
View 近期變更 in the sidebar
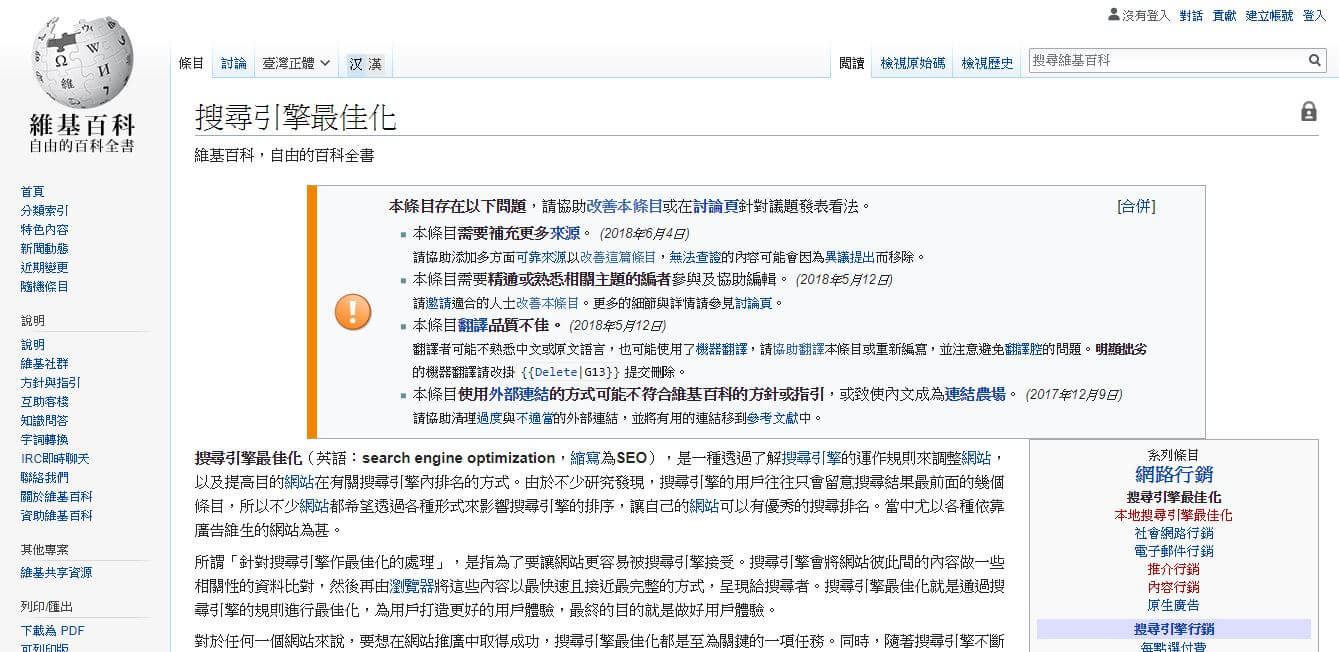[44, 267]
